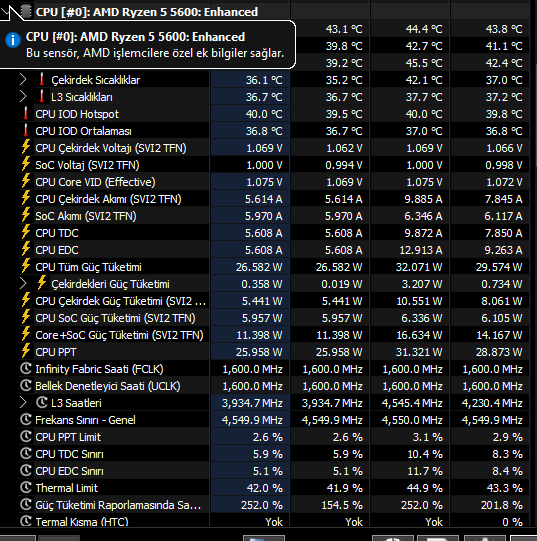Select the Thermal Limit label

[x=67, y=488]
